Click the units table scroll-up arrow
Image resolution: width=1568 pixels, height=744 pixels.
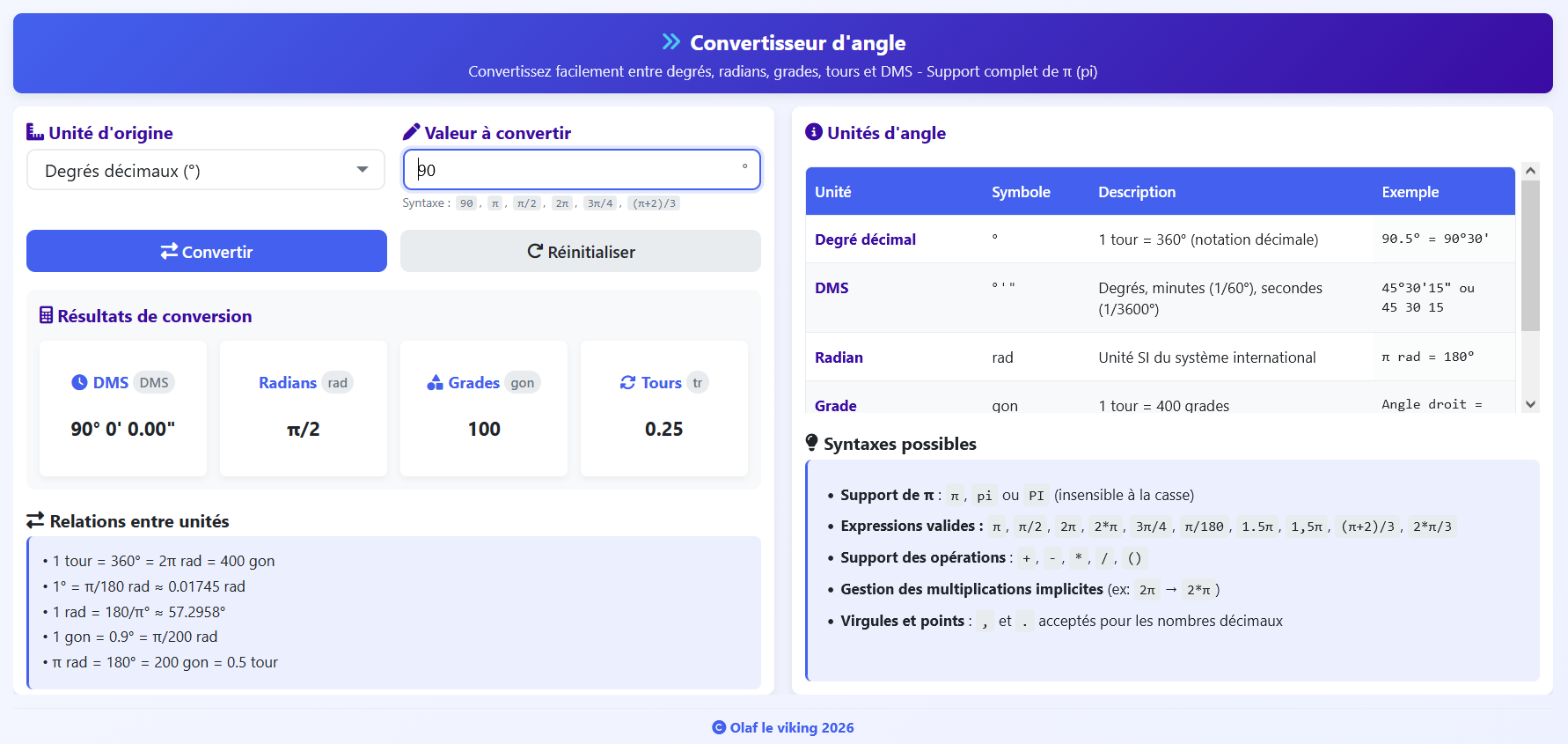point(1530,171)
